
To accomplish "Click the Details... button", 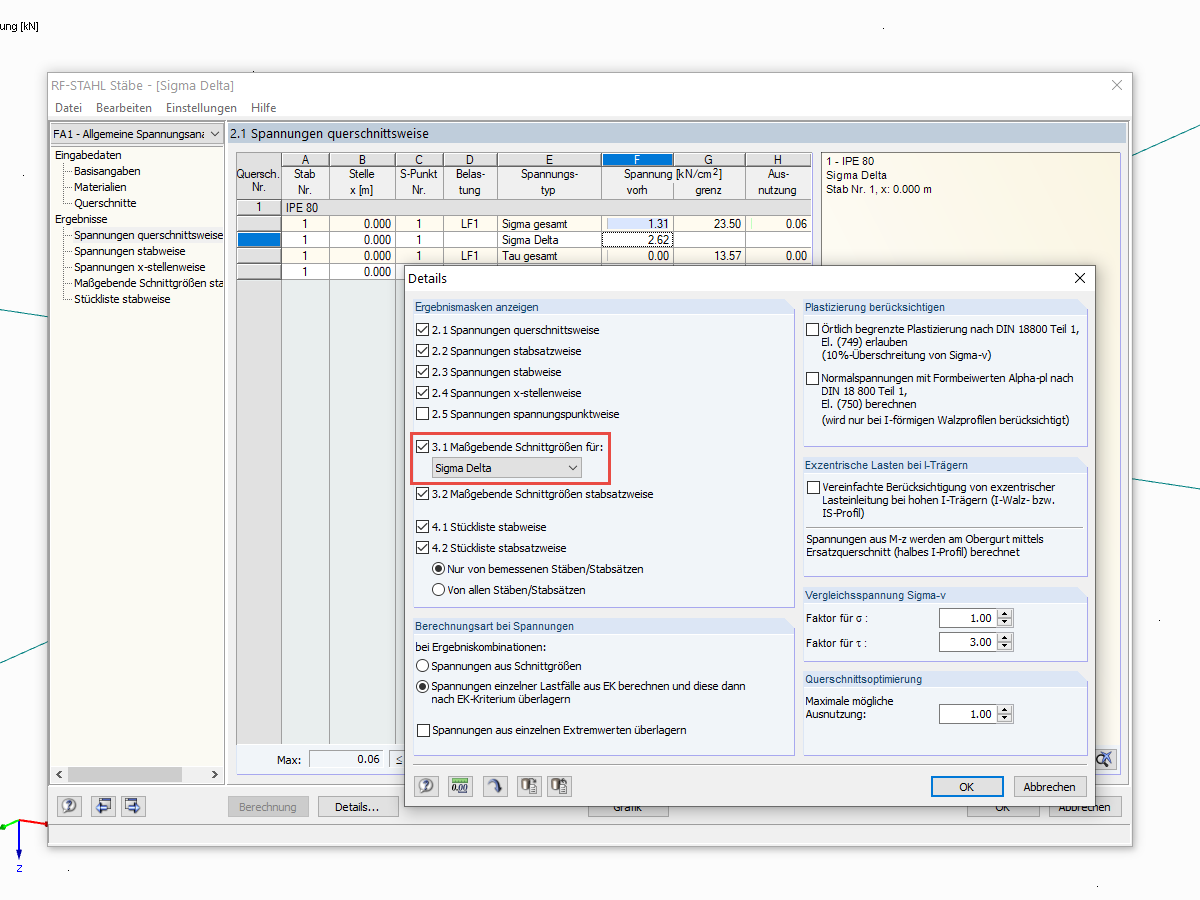I will tap(357, 807).
